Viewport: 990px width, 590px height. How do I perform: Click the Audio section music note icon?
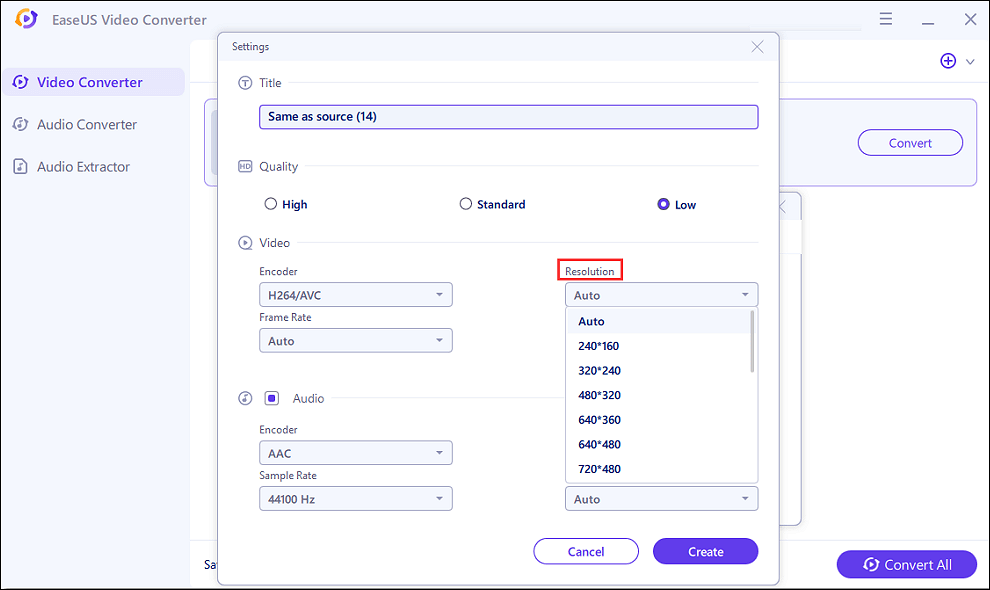tap(245, 399)
